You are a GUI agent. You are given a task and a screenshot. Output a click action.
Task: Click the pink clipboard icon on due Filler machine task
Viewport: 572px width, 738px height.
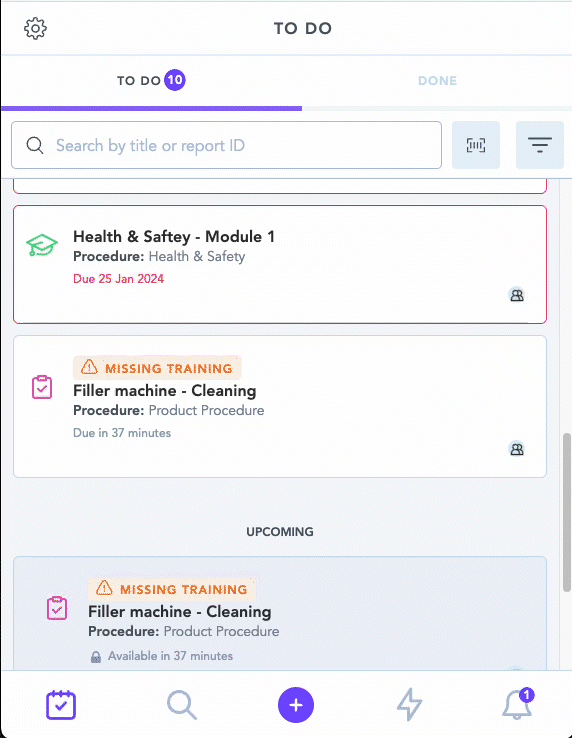(x=42, y=387)
